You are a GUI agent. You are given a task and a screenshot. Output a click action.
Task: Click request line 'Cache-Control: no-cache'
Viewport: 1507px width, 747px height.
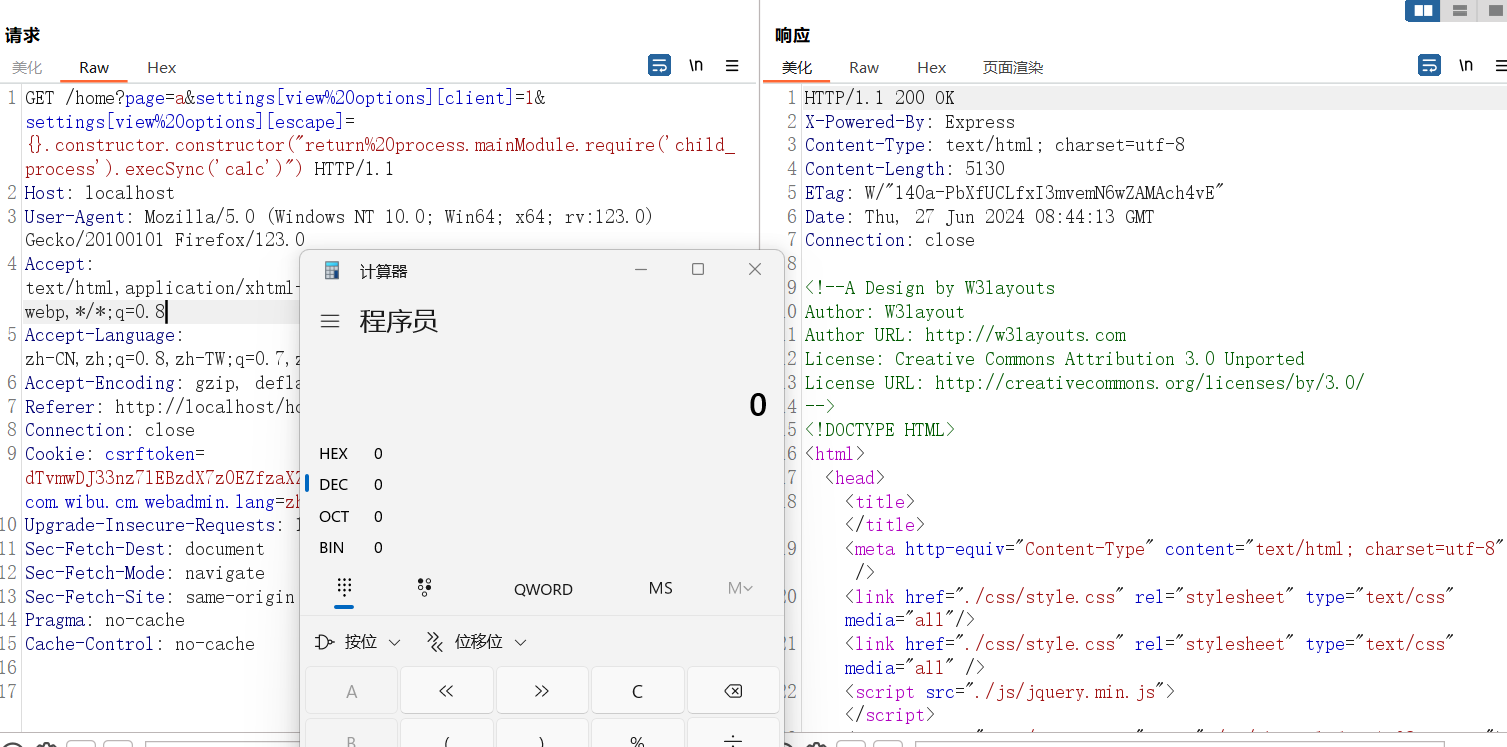[x=140, y=644]
